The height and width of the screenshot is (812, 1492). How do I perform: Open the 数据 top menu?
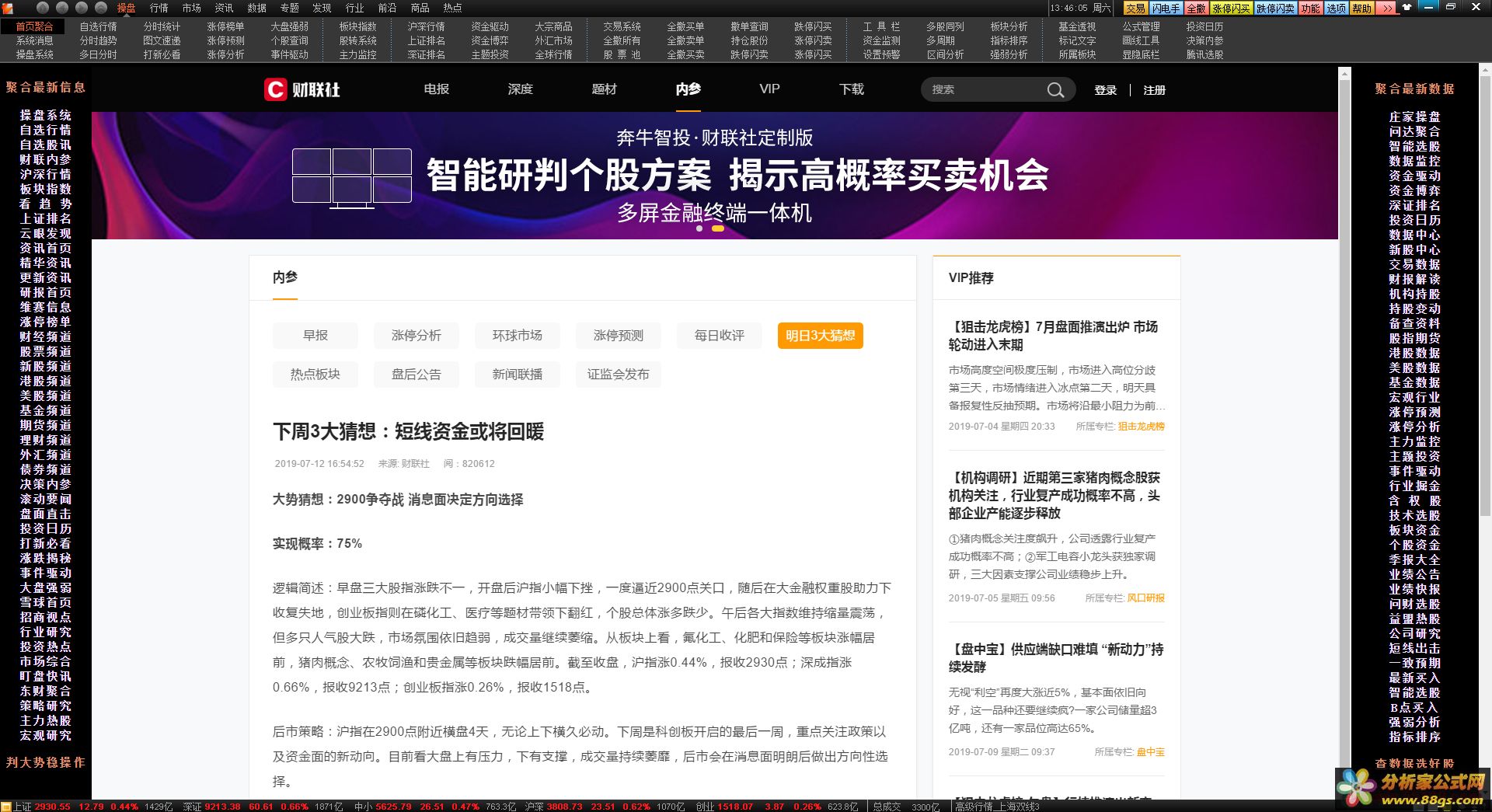pyautogui.click(x=256, y=8)
